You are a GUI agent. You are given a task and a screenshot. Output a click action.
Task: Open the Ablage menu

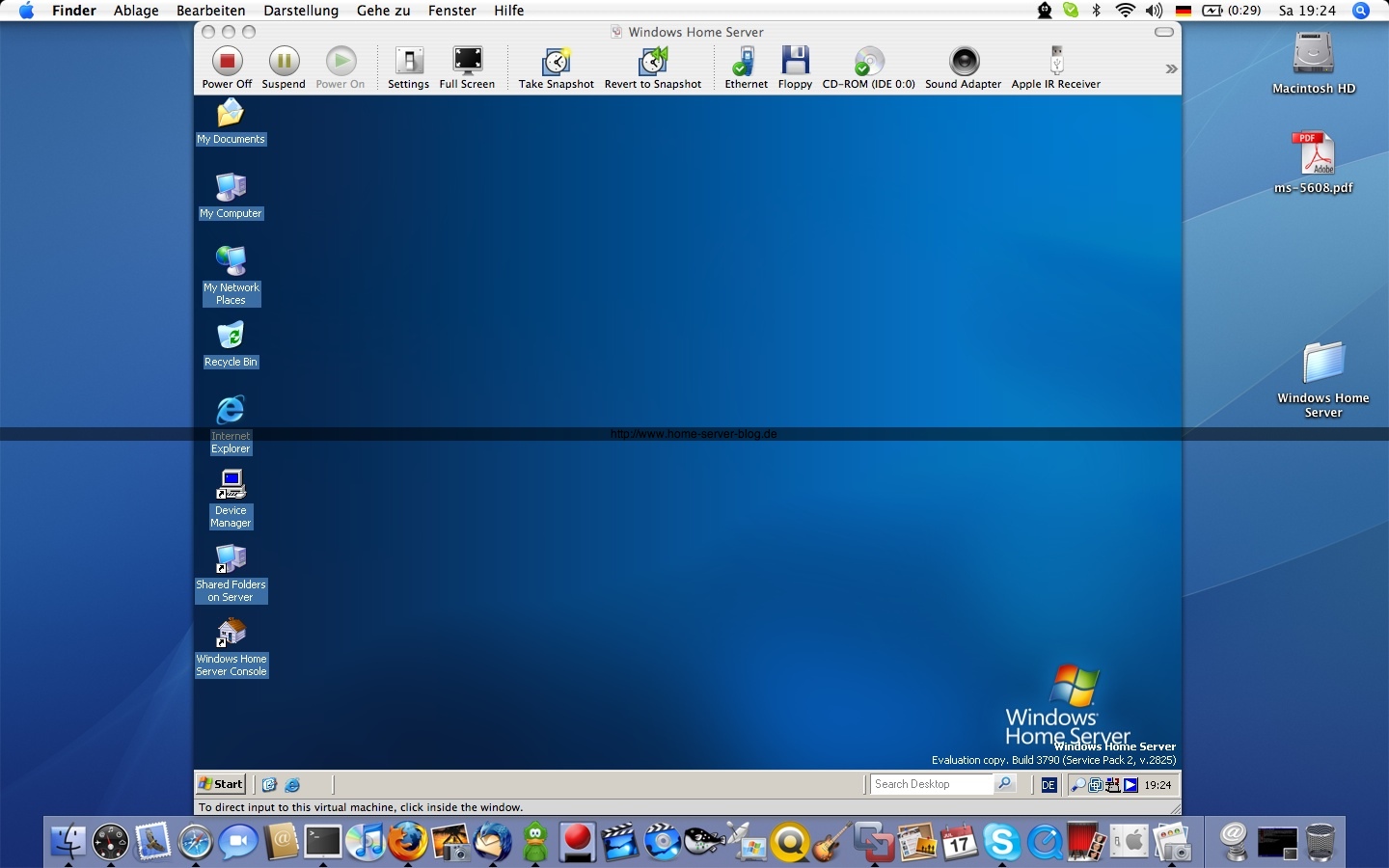point(136,11)
